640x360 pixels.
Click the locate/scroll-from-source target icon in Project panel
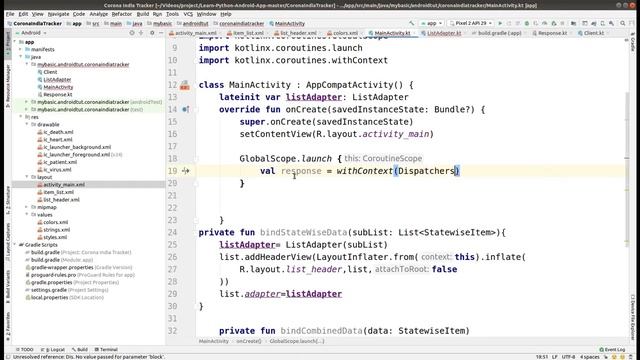pyautogui.click(x=132, y=33)
